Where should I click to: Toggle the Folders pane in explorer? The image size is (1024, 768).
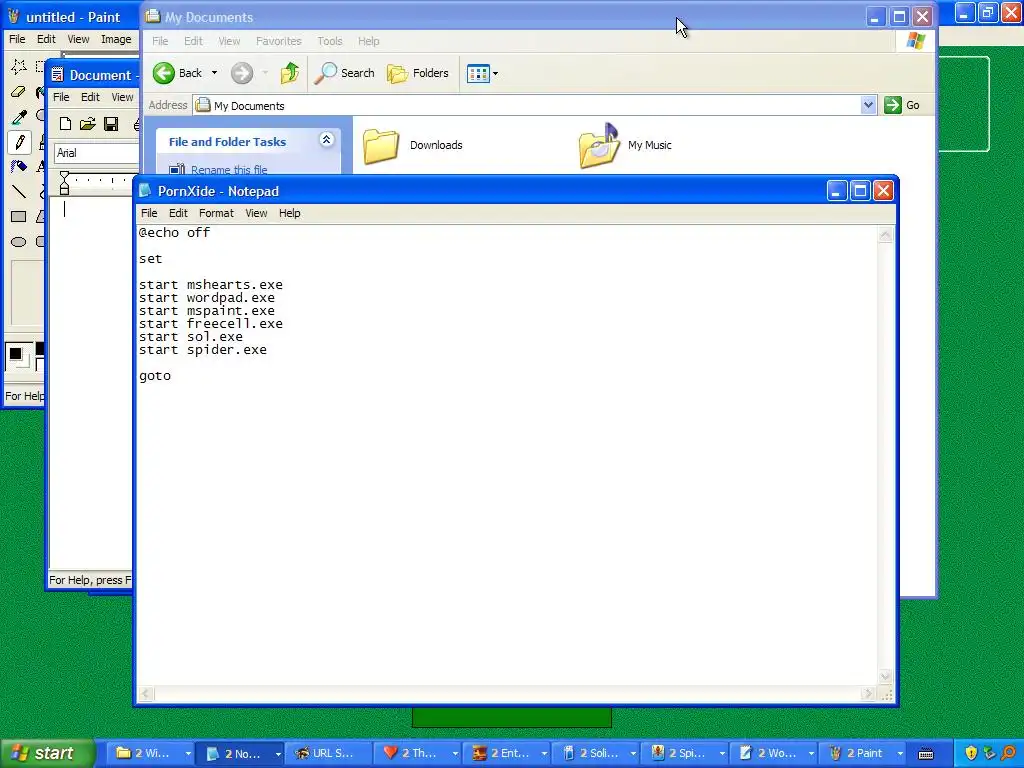pos(418,73)
